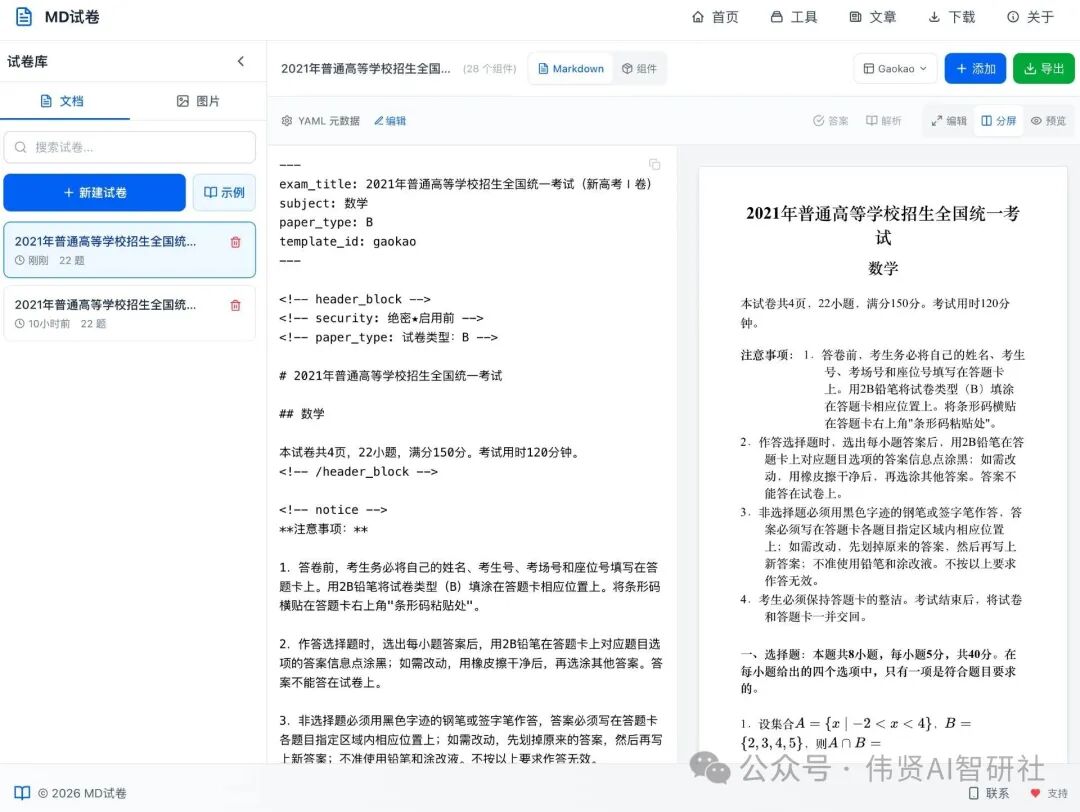1080x812 pixels.
Task: Switch to Markdown view mode
Action: click(x=571, y=69)
